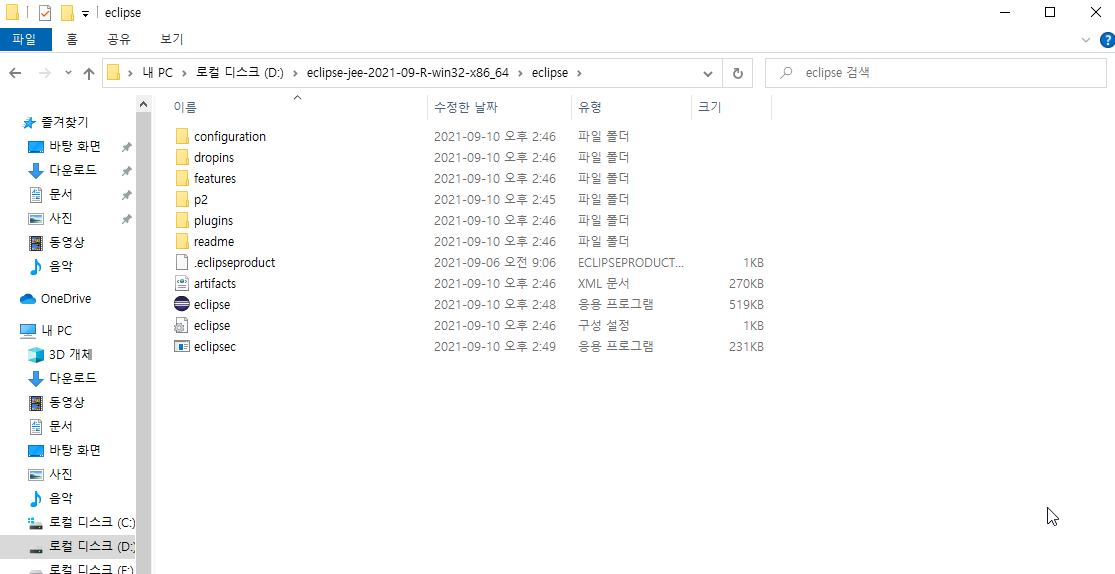This screenshot has width=1115, height=574.
Task: Open the 홈 ribbon tab
Action: click(x=72, y=40)
